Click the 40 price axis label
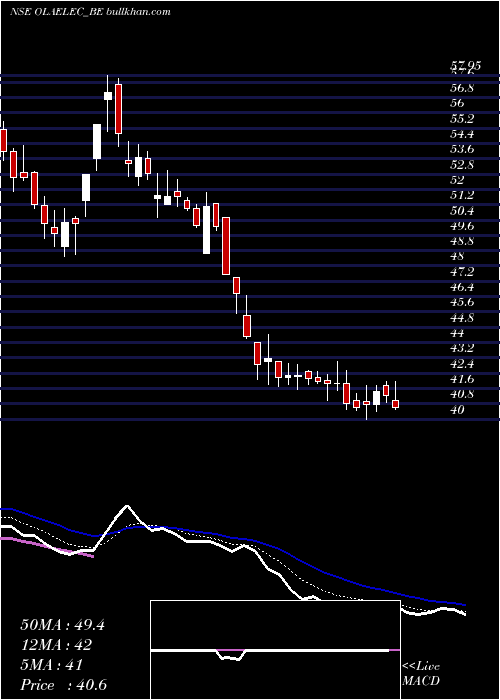500x700 pixels. point(457,410)
